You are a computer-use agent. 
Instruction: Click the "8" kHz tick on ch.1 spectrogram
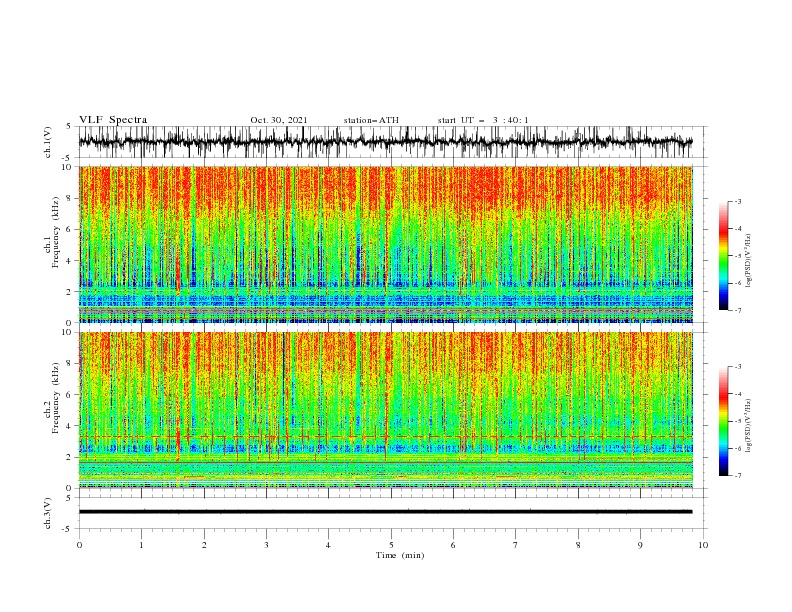coord(69,198)
